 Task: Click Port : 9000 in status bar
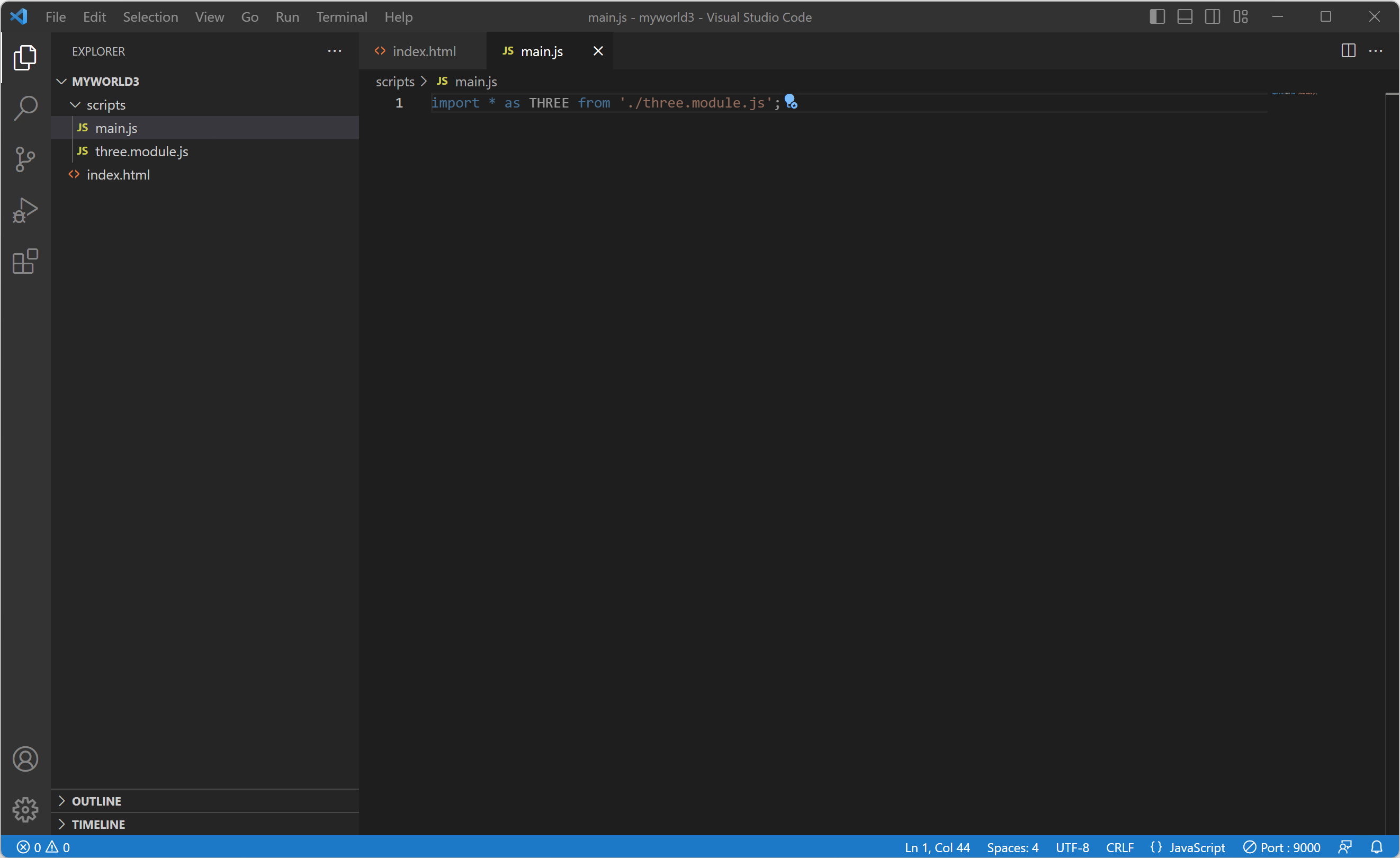coord(1282,847)
